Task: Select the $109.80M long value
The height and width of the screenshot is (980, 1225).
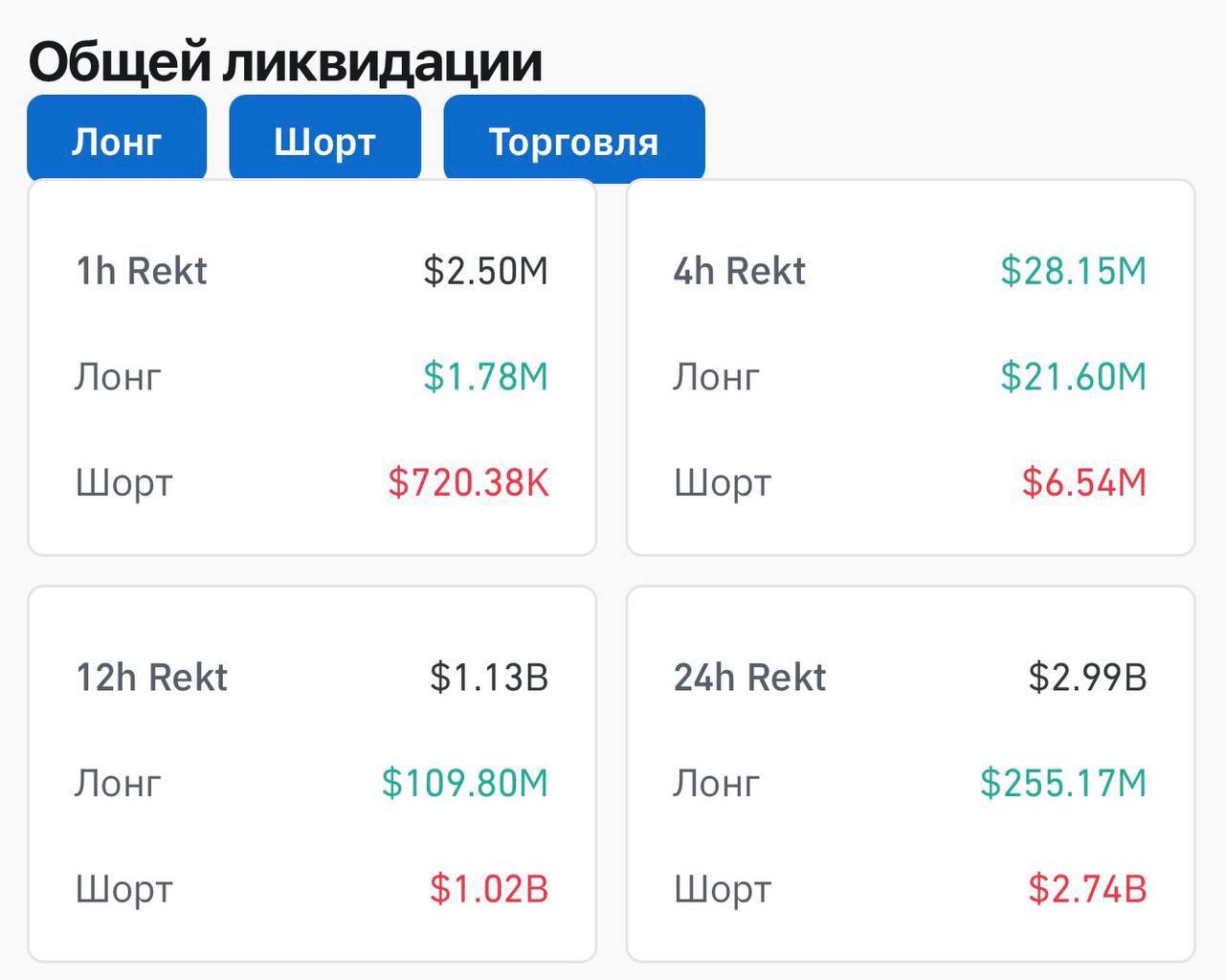Action: point(465,783)
